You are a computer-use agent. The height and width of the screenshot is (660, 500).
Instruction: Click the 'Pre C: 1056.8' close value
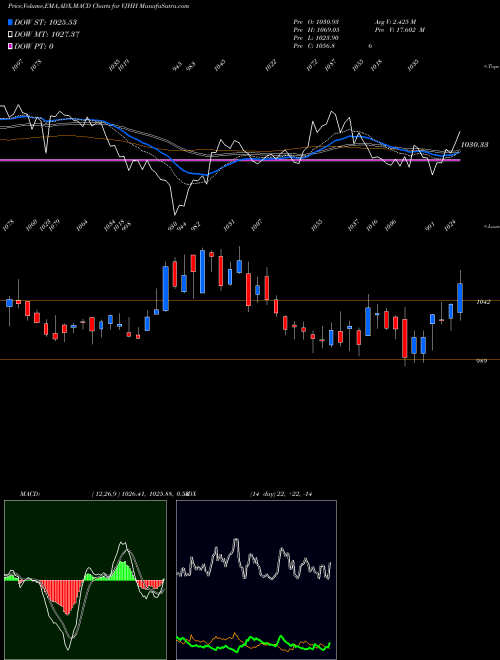tap(314, 46)
